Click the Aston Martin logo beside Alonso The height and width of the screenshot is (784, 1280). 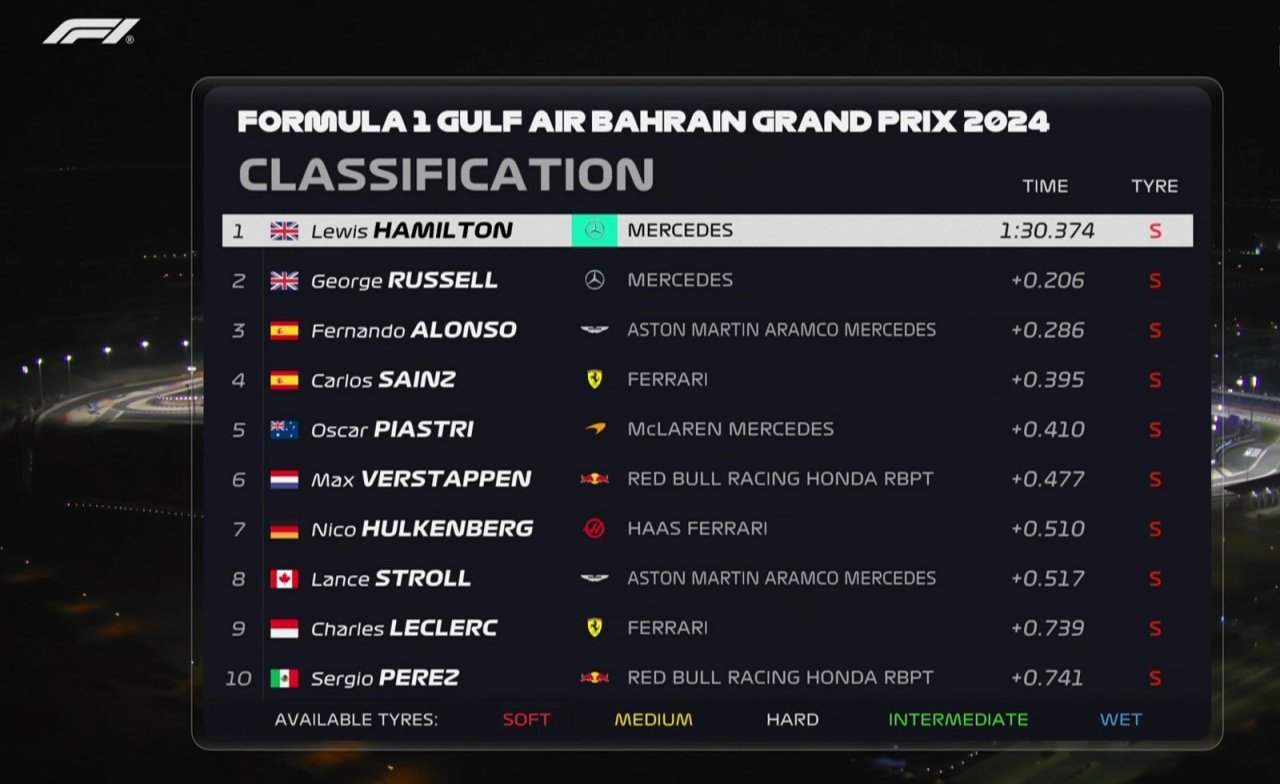(x=594, y=330)
